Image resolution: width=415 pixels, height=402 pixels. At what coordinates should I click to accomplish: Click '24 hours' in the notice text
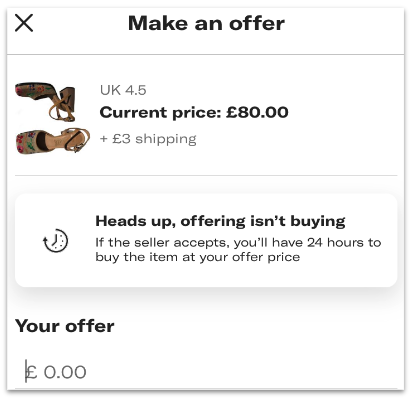coord(336,242)
